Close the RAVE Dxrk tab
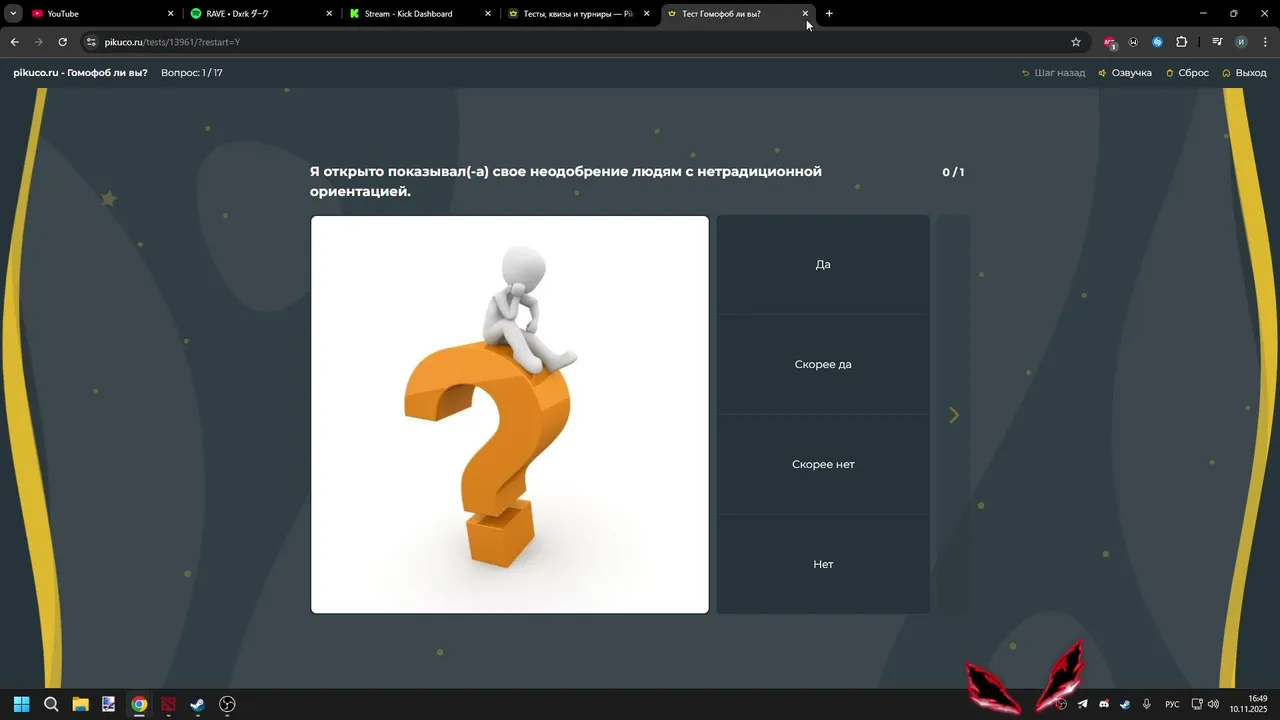 329,14
